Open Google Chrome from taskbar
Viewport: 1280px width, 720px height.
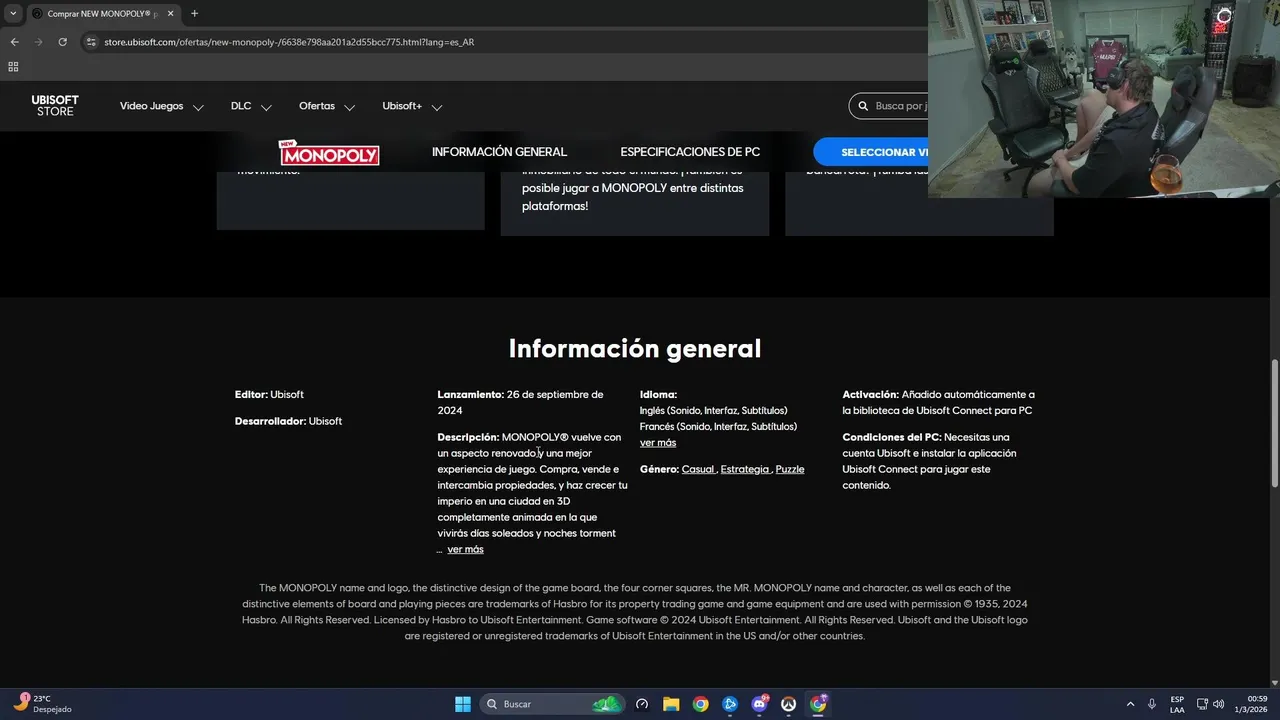click(x=701, y=704)
